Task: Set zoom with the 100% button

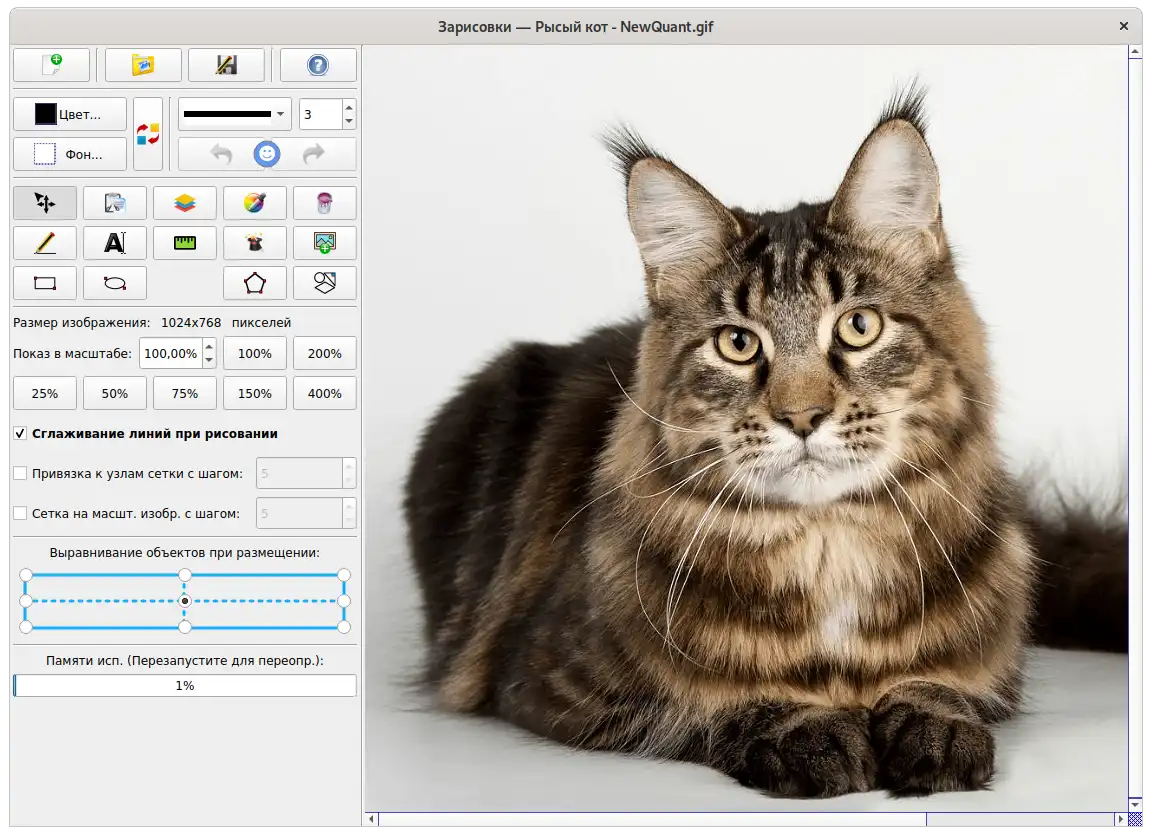Action: pos(254,353)
